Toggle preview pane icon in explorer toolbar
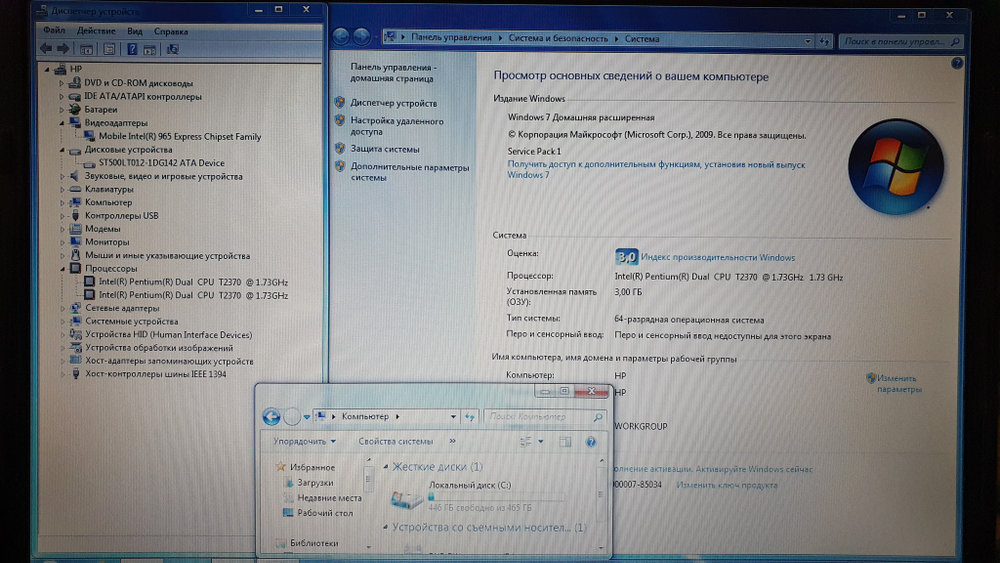Viewport: 1000px width, 563px height. click(565, 441)
